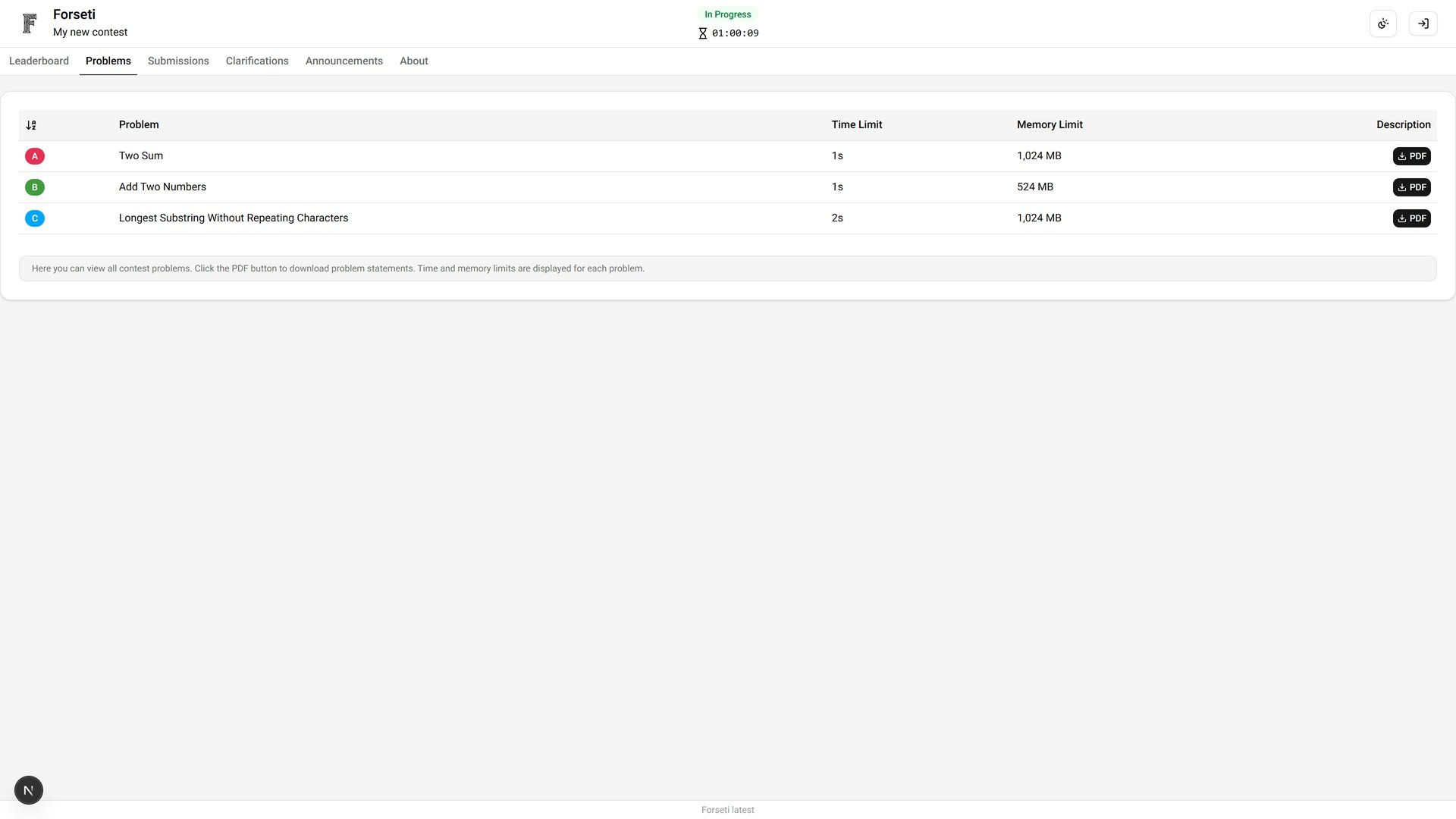Click the blue problem C badge

pyautogui.click(x=35, y=218)
